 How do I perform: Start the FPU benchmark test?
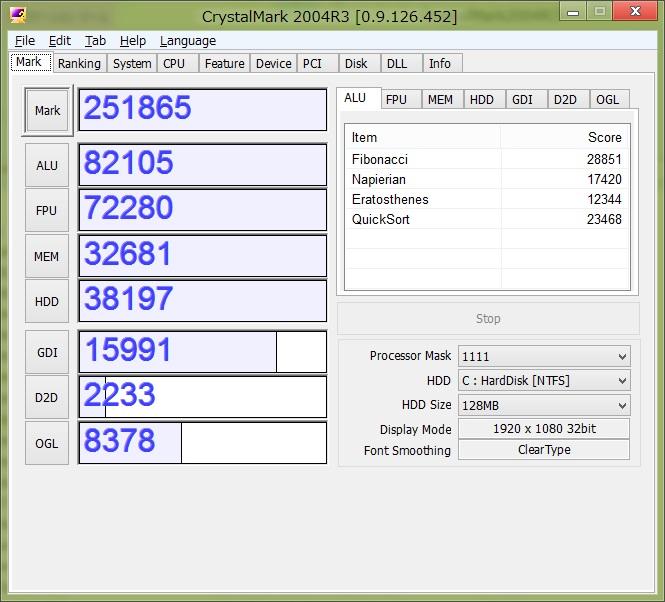point(47,210)
